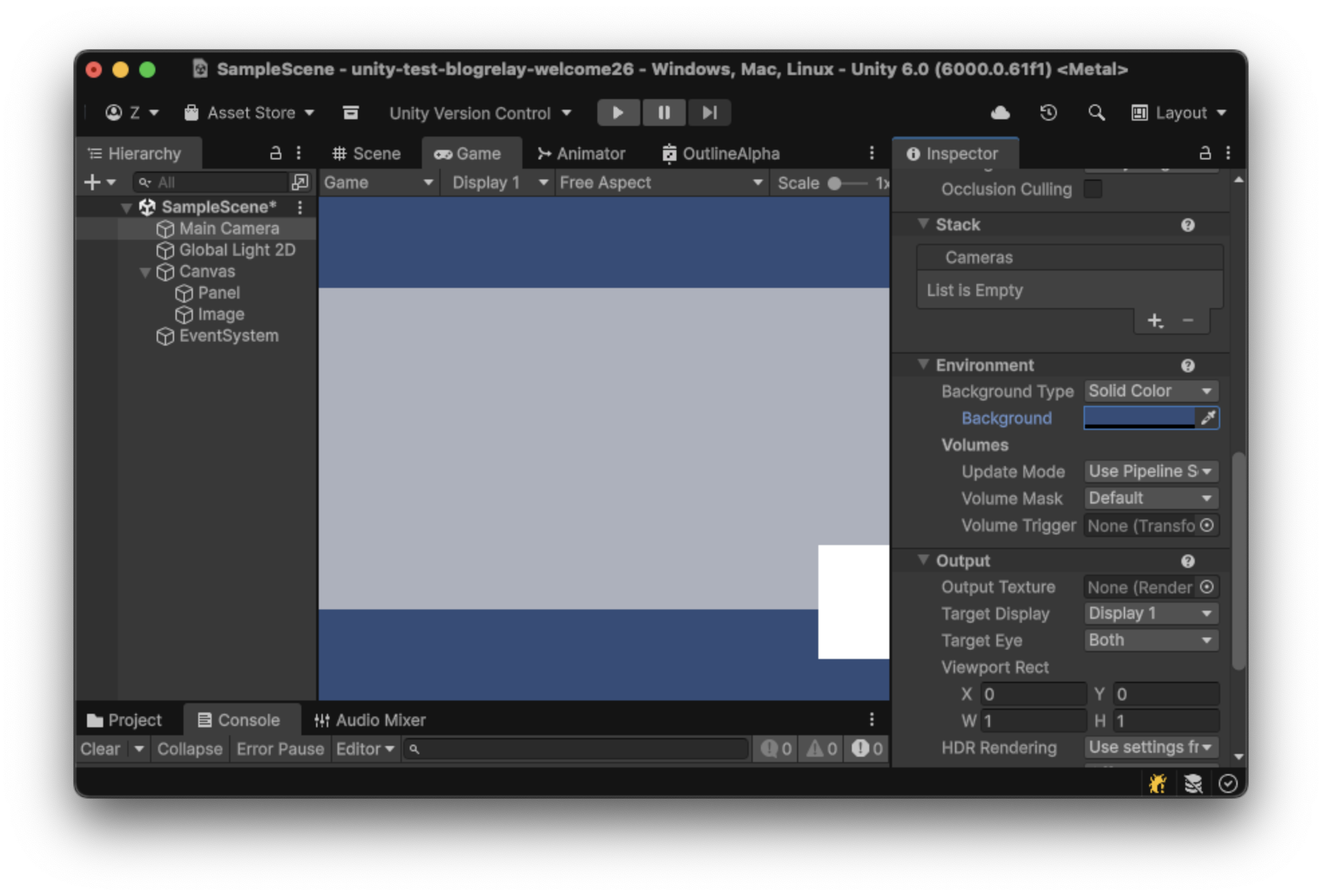Open the Undo History icon

tap(1048, 113)
